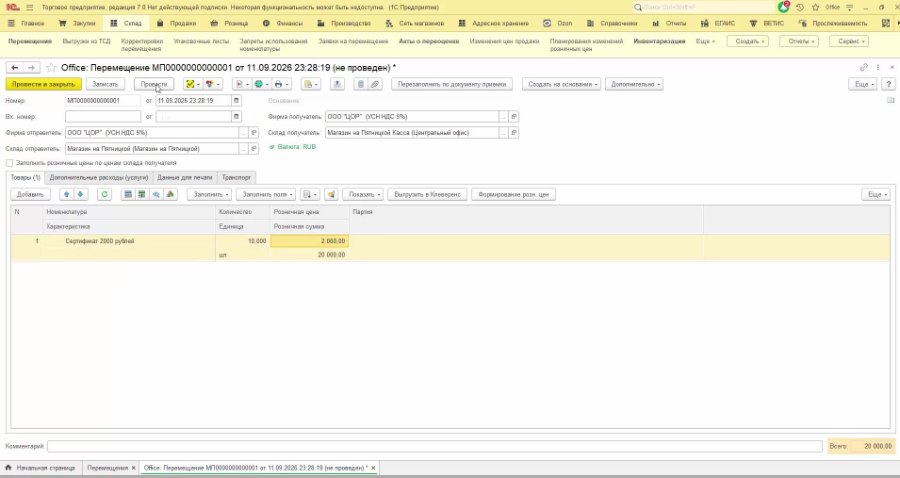
Task: Open Инвентаризация link in section panel
Action: pos(660,41)
